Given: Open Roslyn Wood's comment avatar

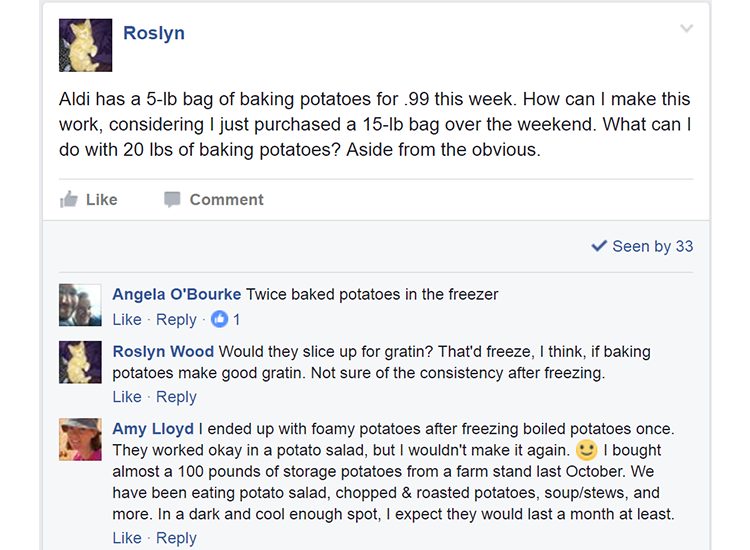Looking at the screenshot, I should coord(80,362).
